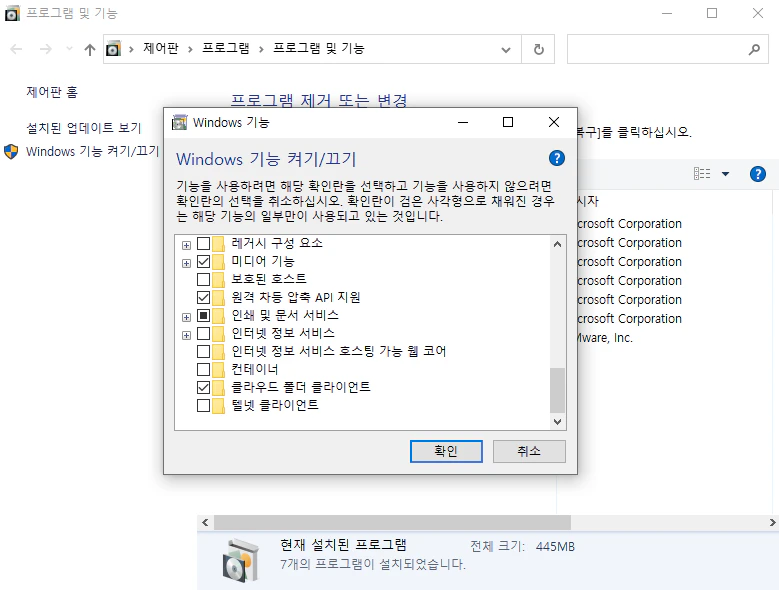Click the forward navigation arrow
The width and height of the screenshot is (779, 590).
click(46, 49)
